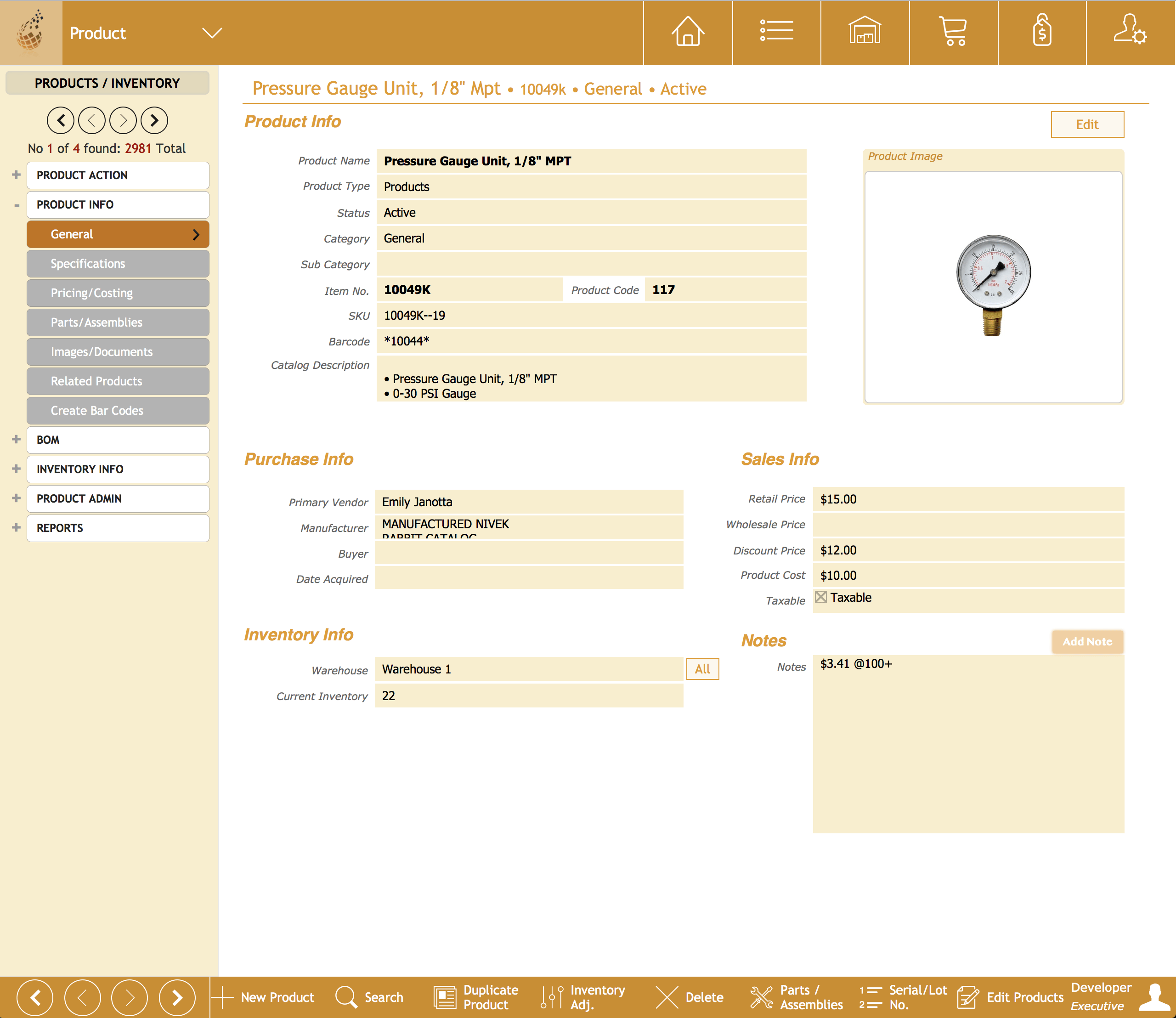Expand the PRODUCT ADMIN section
The width and height of the screenshot is (1176, 1018).
(x=16, y=498)
